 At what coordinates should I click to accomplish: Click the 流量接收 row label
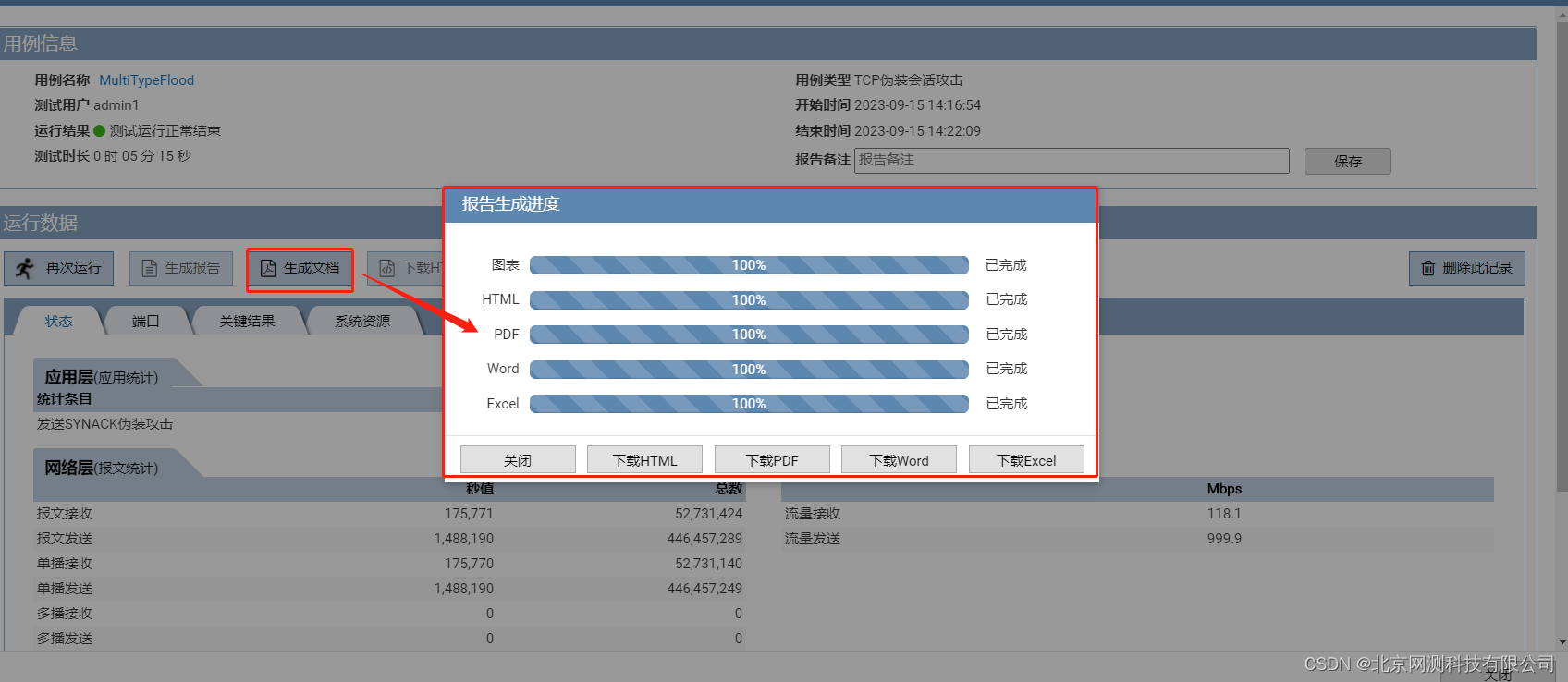[x=813, y=514]
